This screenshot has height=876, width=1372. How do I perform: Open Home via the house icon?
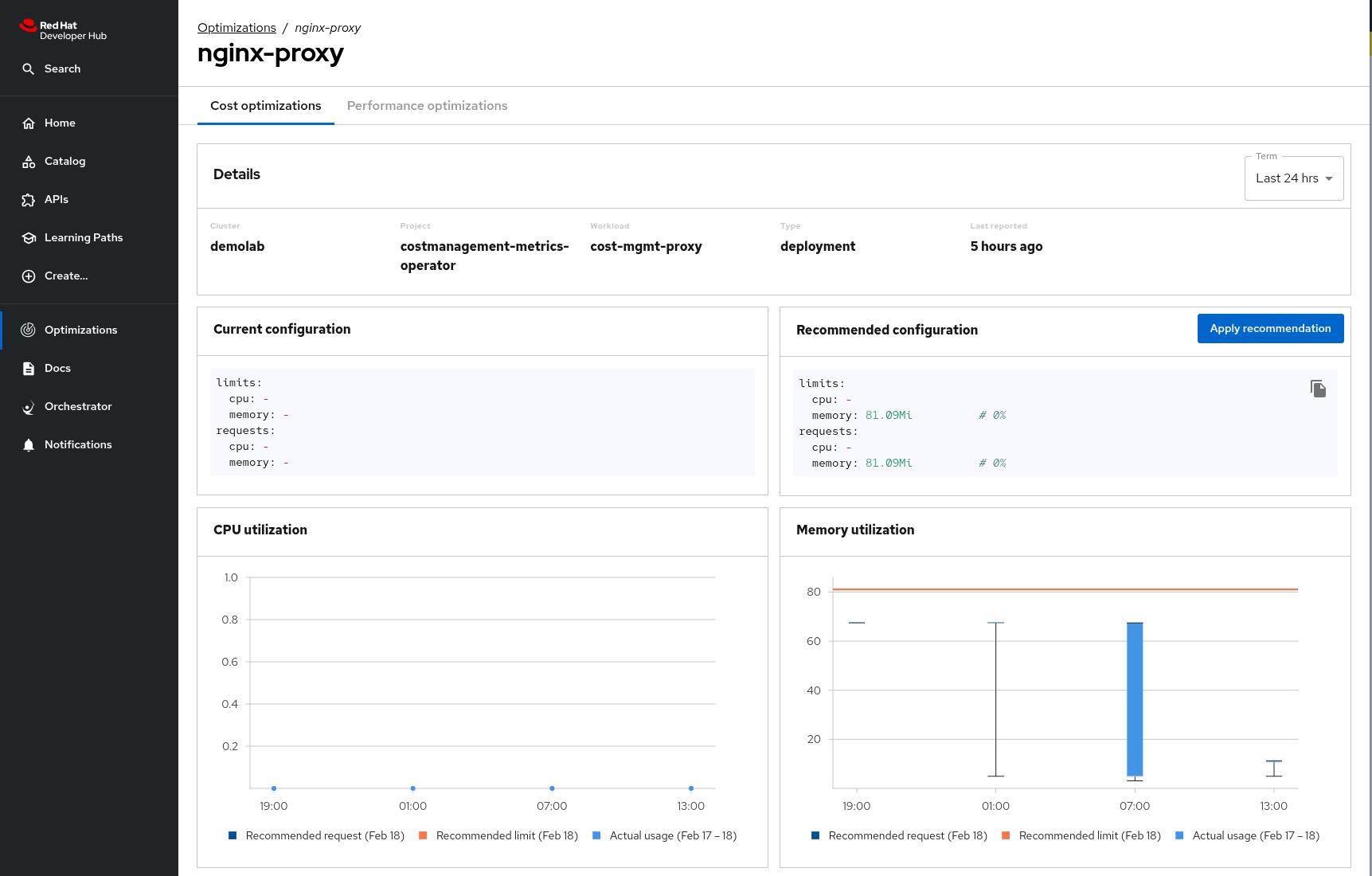[x=29, y=123]
